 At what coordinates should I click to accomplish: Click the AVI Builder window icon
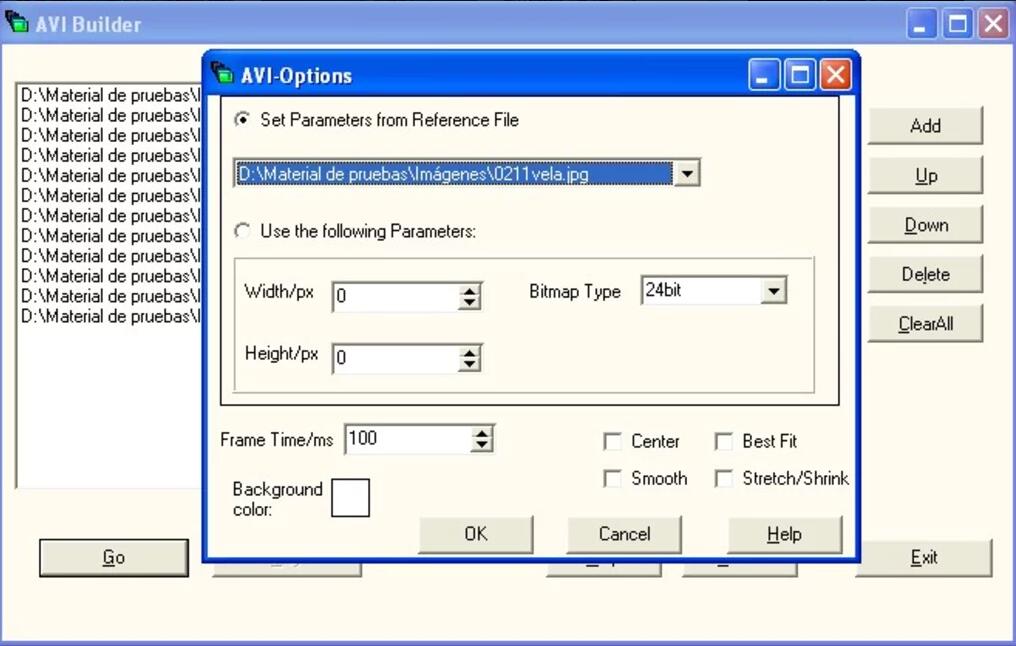click(16, 23)
